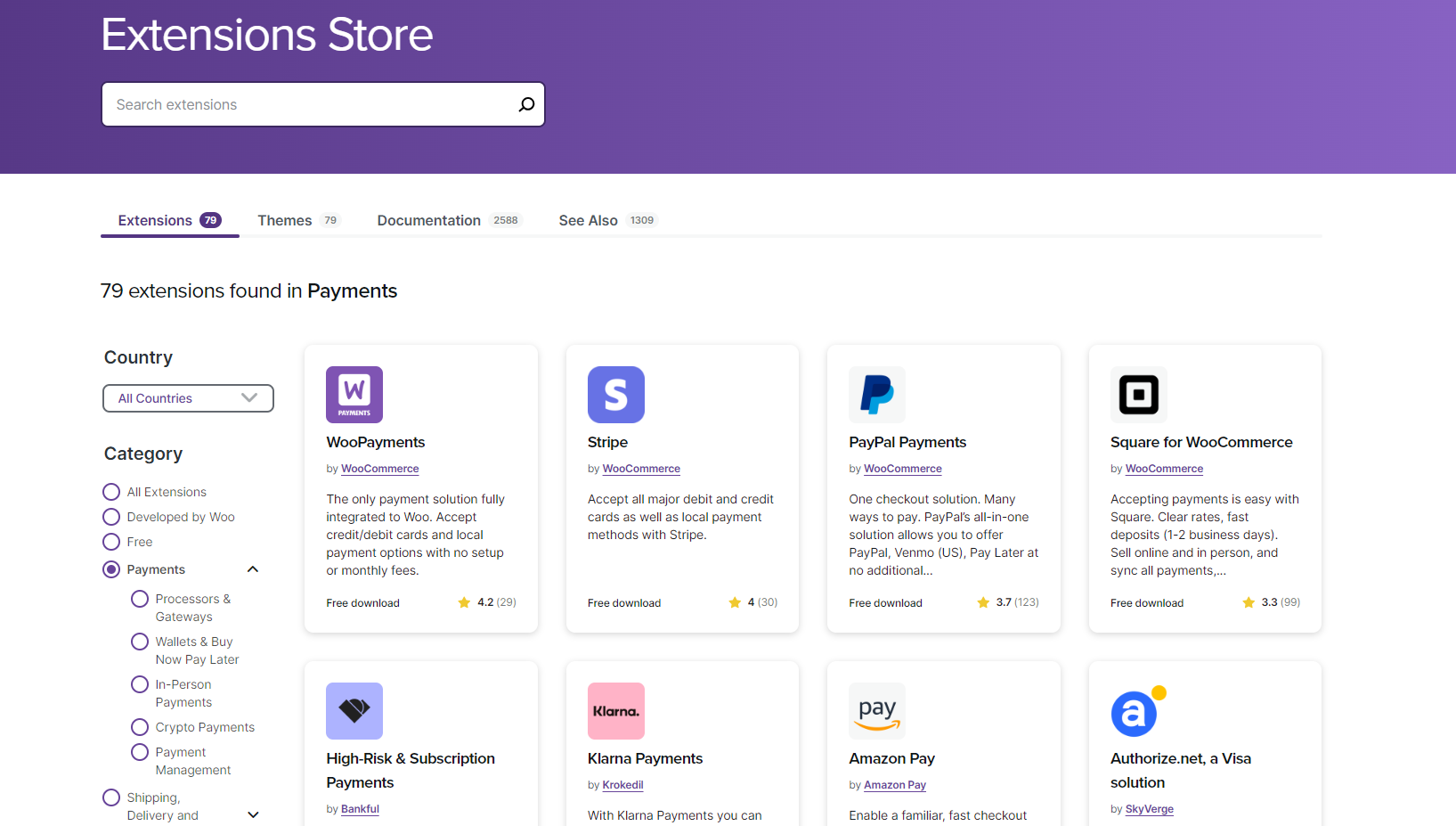This screenshot has height=826, width=1456.
Task: Click the 2588 count on Documentation
Action: (x=506, y=220)
